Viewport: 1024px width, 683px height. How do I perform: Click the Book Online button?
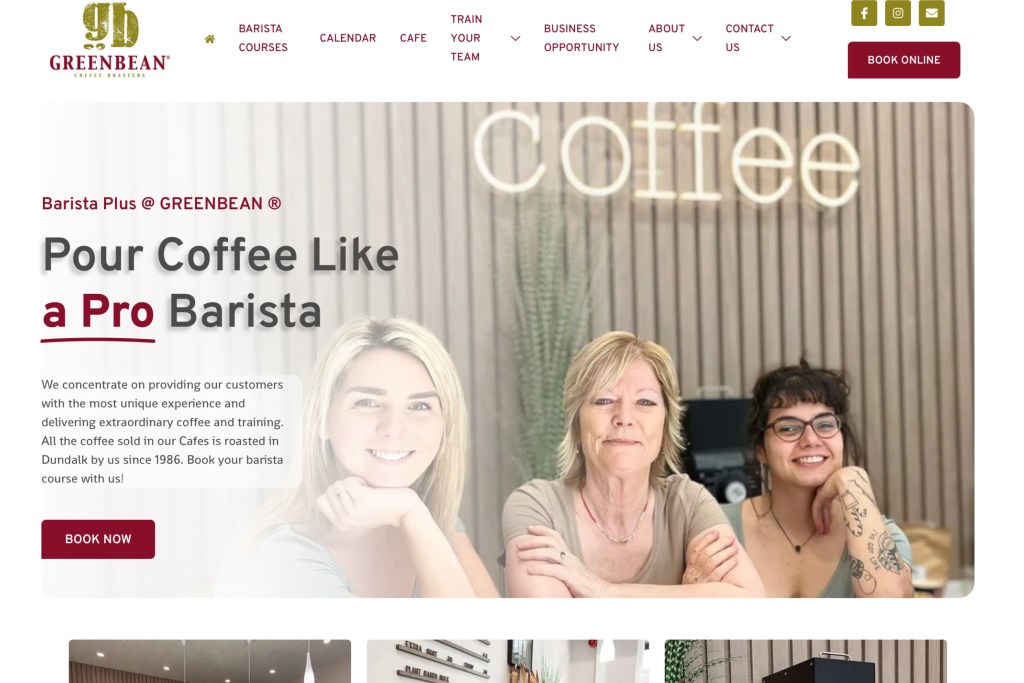point(904,60)
